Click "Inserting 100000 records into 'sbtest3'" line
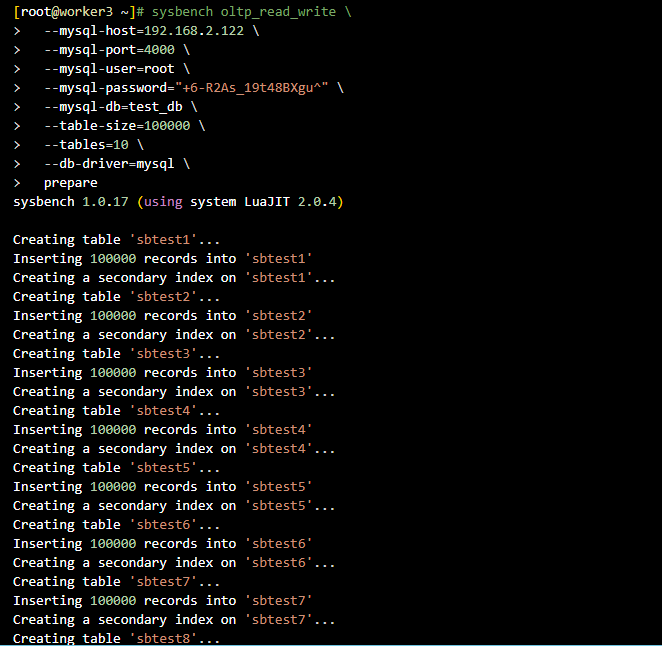This screenshot has width=662, height=646. [x=163, y=373]
